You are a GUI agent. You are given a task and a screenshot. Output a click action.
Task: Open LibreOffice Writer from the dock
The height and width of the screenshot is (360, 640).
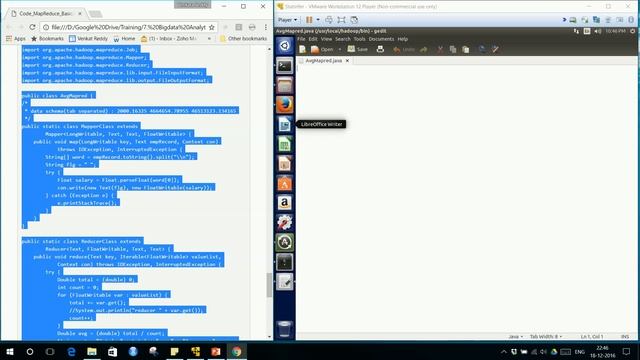(284, 124)
